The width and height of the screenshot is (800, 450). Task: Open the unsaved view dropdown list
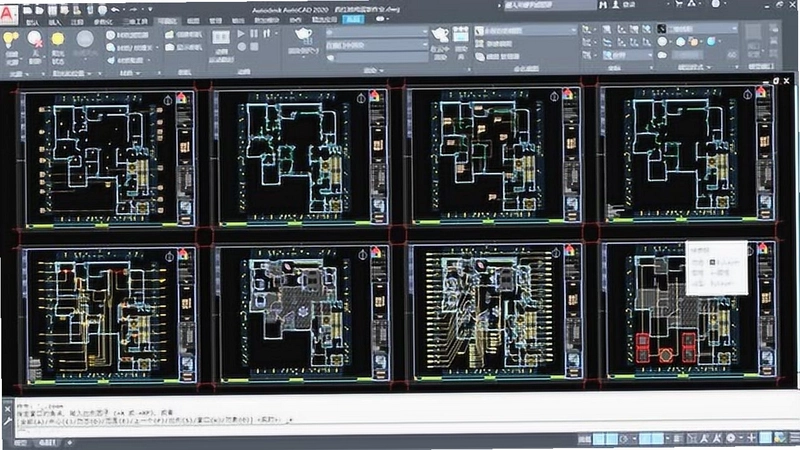(524, 31)
